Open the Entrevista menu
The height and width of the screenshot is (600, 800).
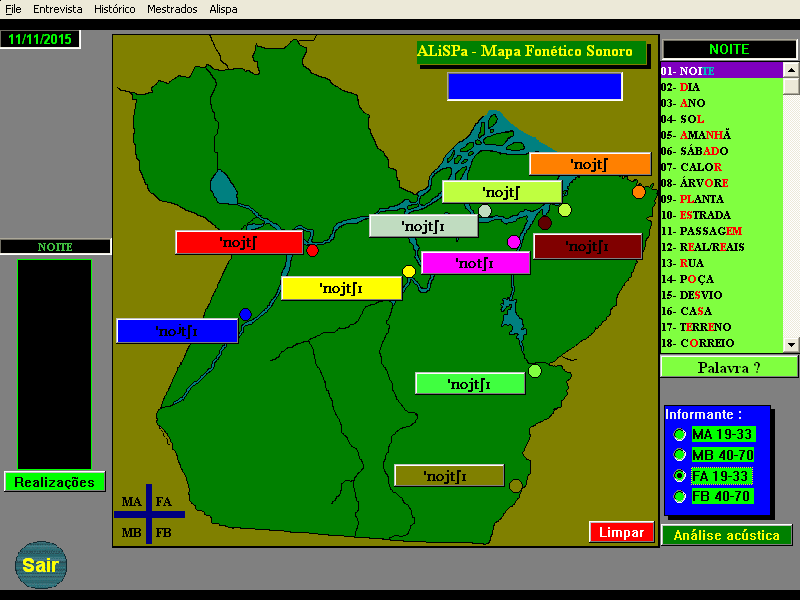click(58, 9)
